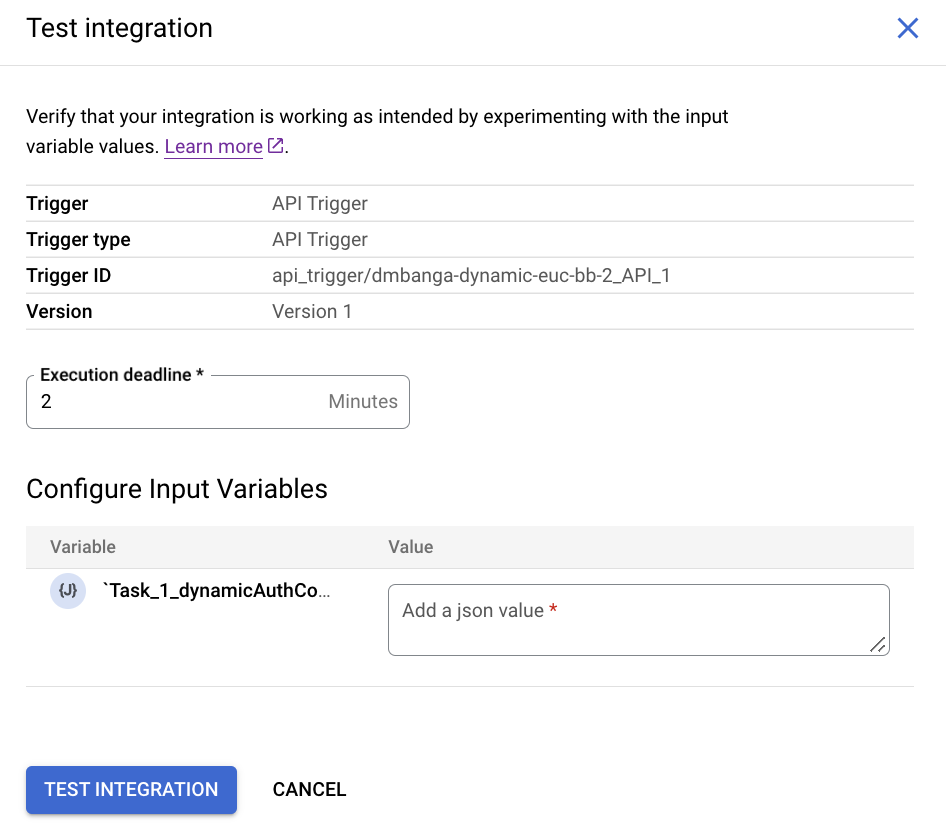Click the {J} JSON variable type icon
The height and width of the screenshot is (840, 946).
tap(67, 590)
